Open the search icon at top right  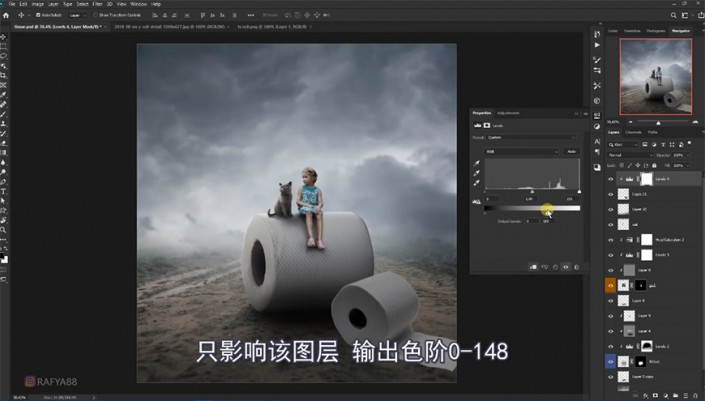pyautogui.click(x=674, y=15)
